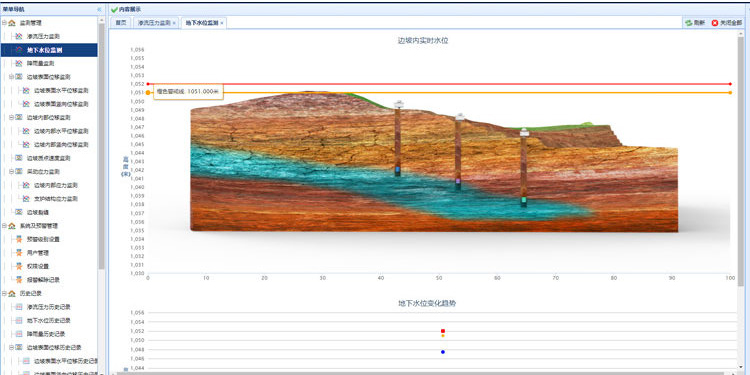Collapse the 边坡表面位移监测 tree node
The width and height of the screenshot is (750, 375).
(11, 77)
